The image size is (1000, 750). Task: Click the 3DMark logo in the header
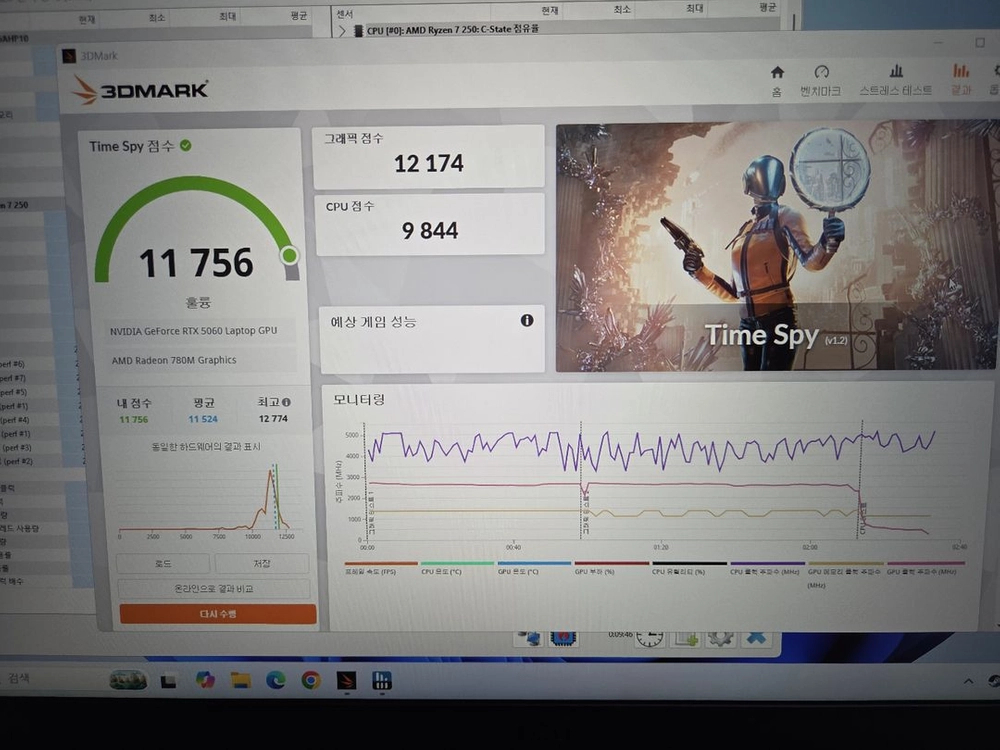pos(140,90)
